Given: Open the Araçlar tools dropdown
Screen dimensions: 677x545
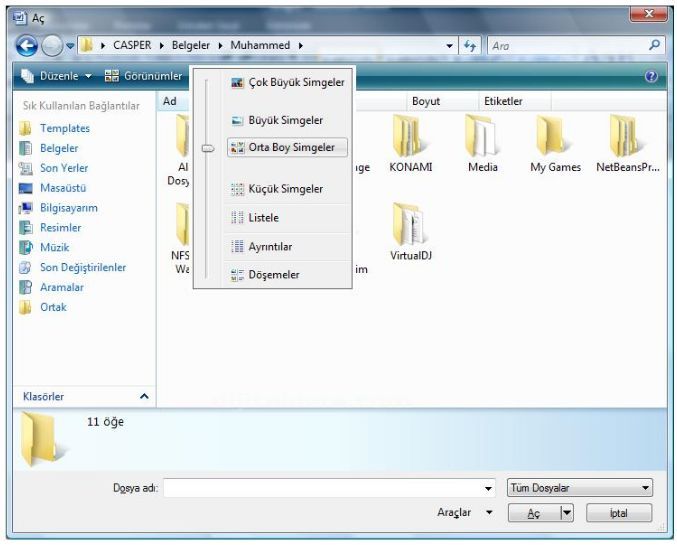Looking at the screenshot, I should pos(465,513).
